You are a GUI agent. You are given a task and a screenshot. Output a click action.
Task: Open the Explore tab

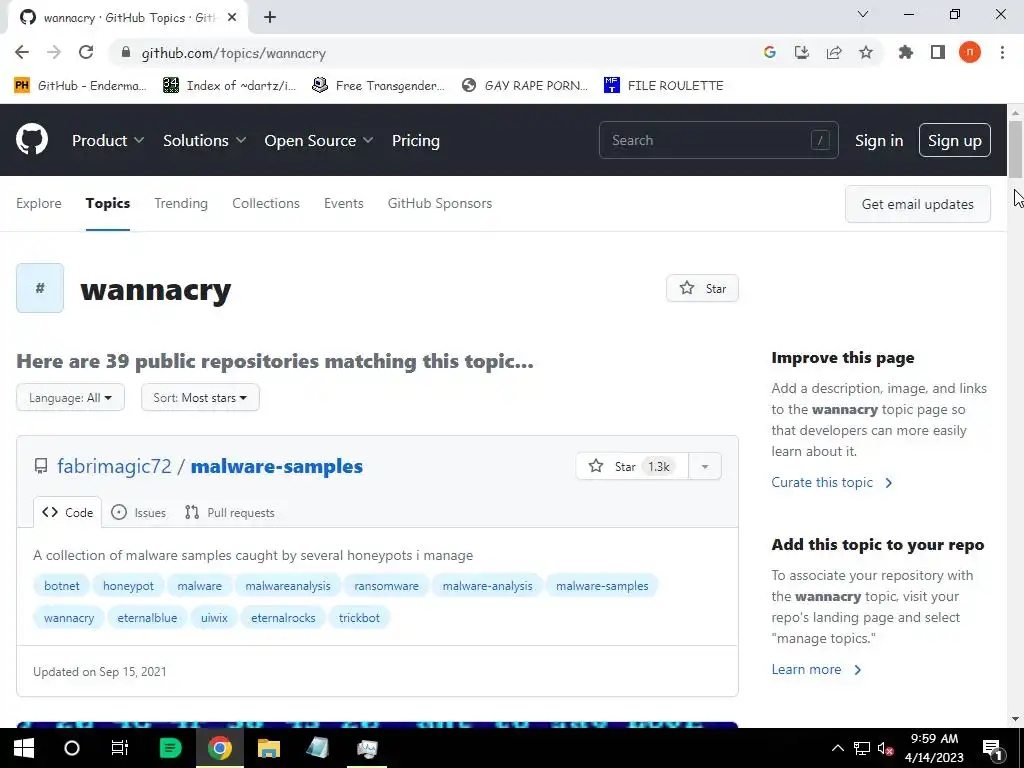click(39, 203)
